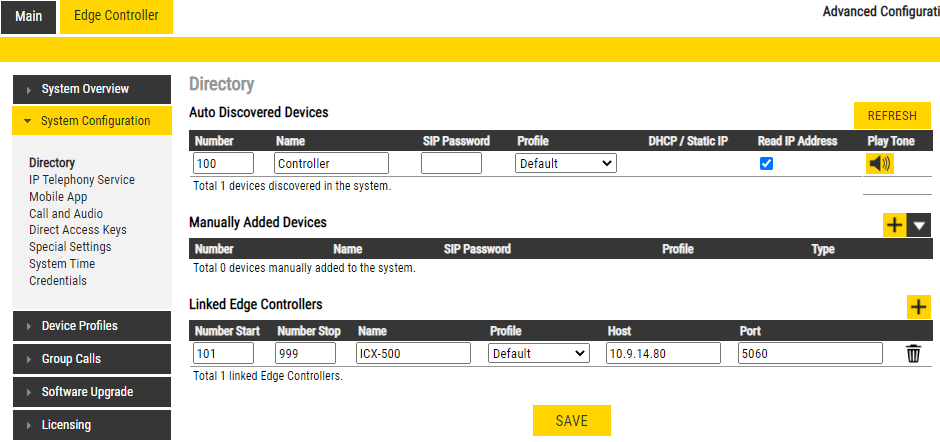This screenshot has width=940, height=442.
Task: Delete the ICX-500 linked controller
Action: 913,353
